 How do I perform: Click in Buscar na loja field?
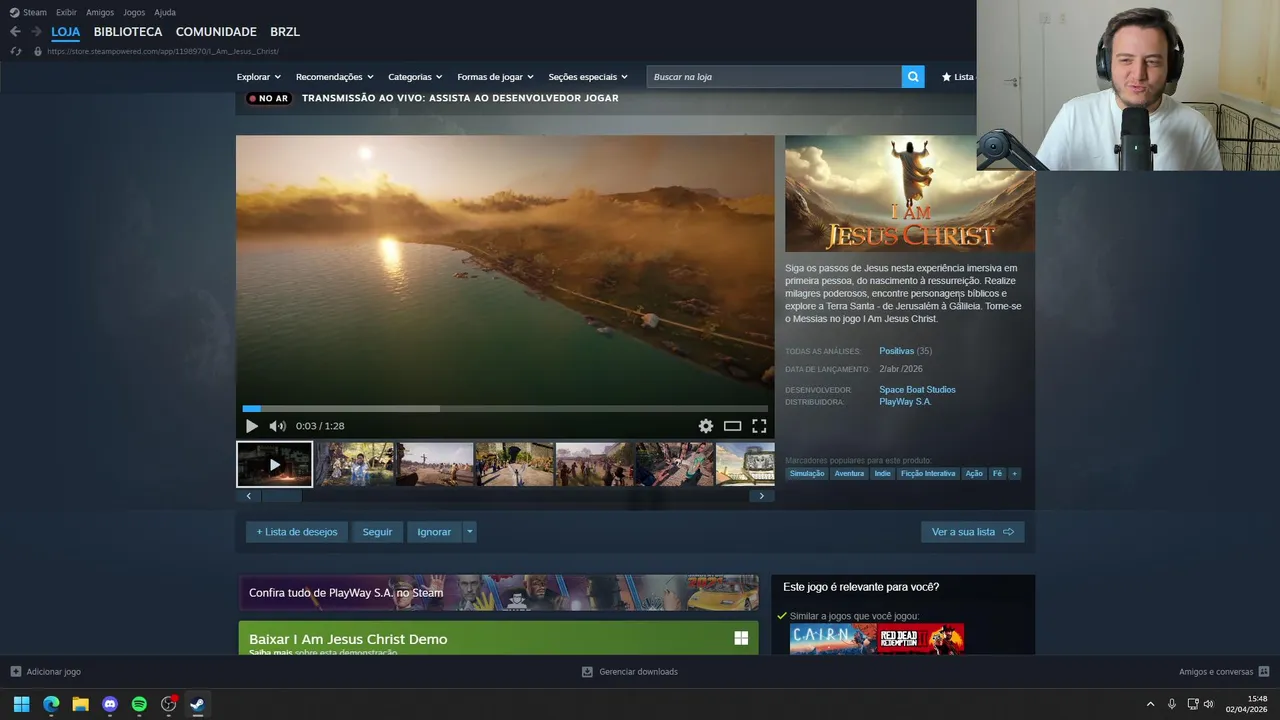click(775, 77)
